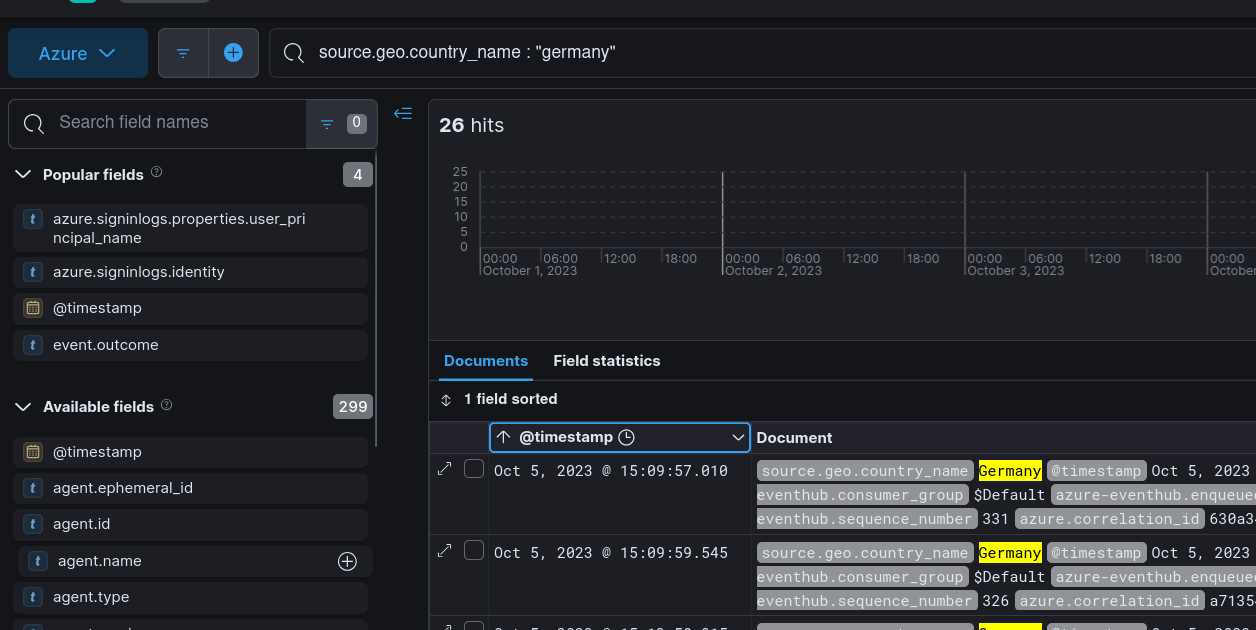Click Popular fields help info icon
Viewport: 1256px width, 630px height.
157,173
